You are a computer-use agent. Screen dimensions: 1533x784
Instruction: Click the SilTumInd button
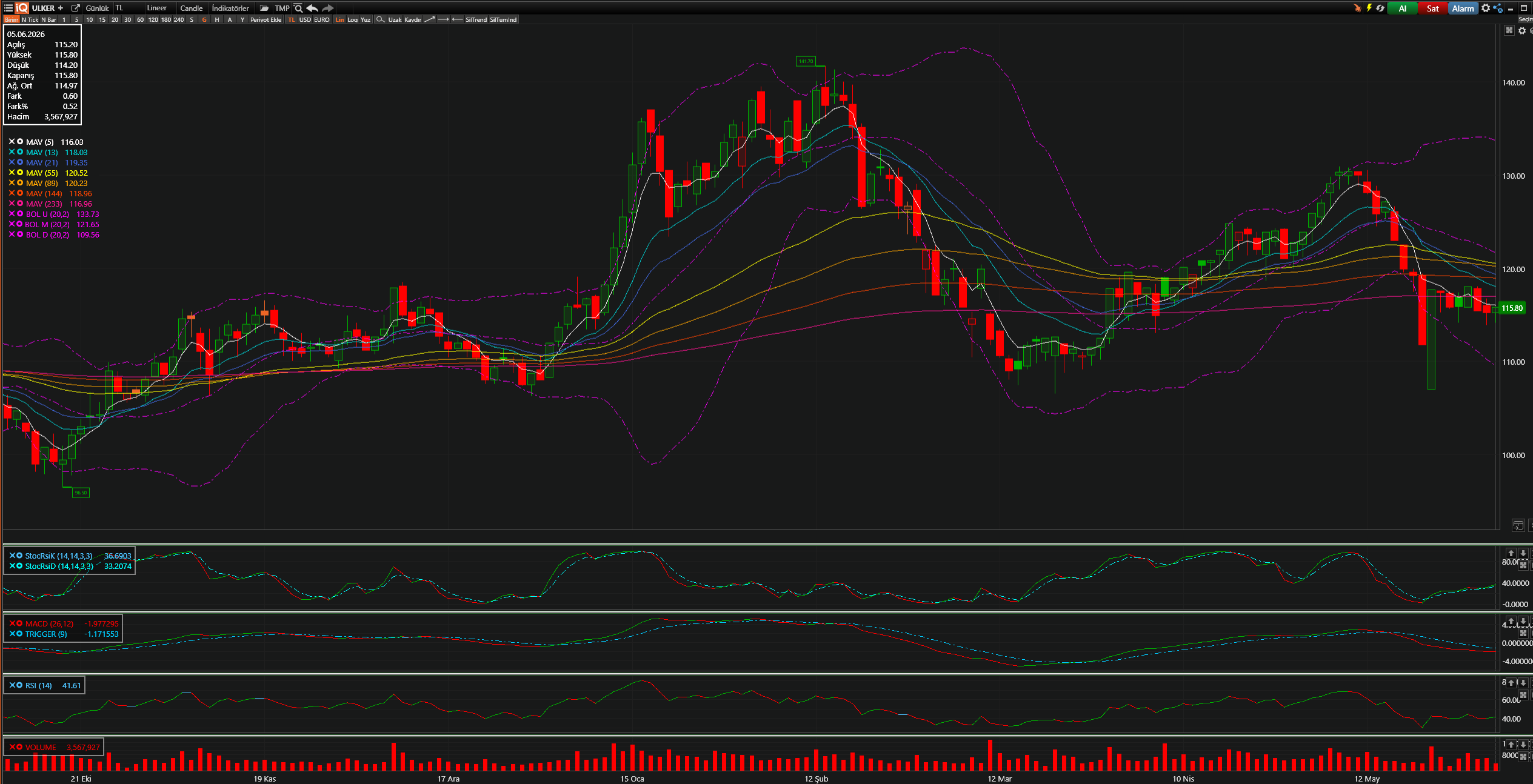pyautogui.click(x=503, y=19)
